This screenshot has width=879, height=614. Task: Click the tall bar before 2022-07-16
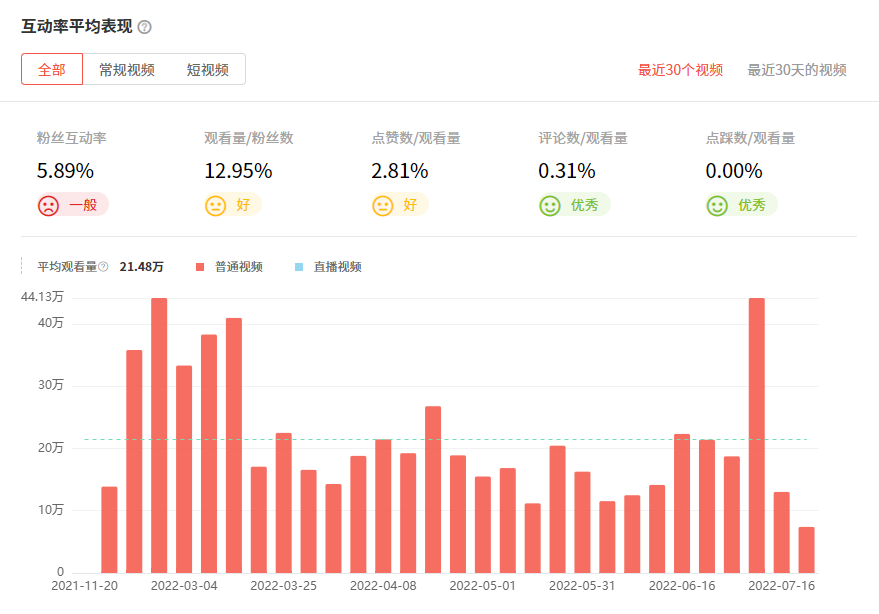[757, 435]
